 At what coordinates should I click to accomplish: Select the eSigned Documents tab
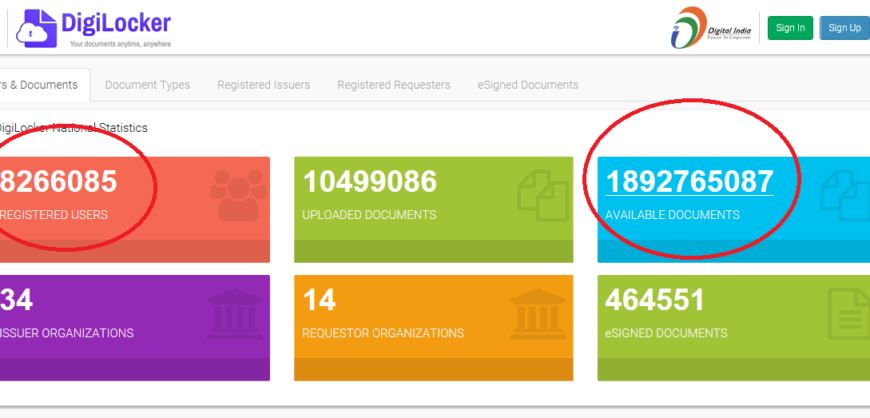point(528,85)
